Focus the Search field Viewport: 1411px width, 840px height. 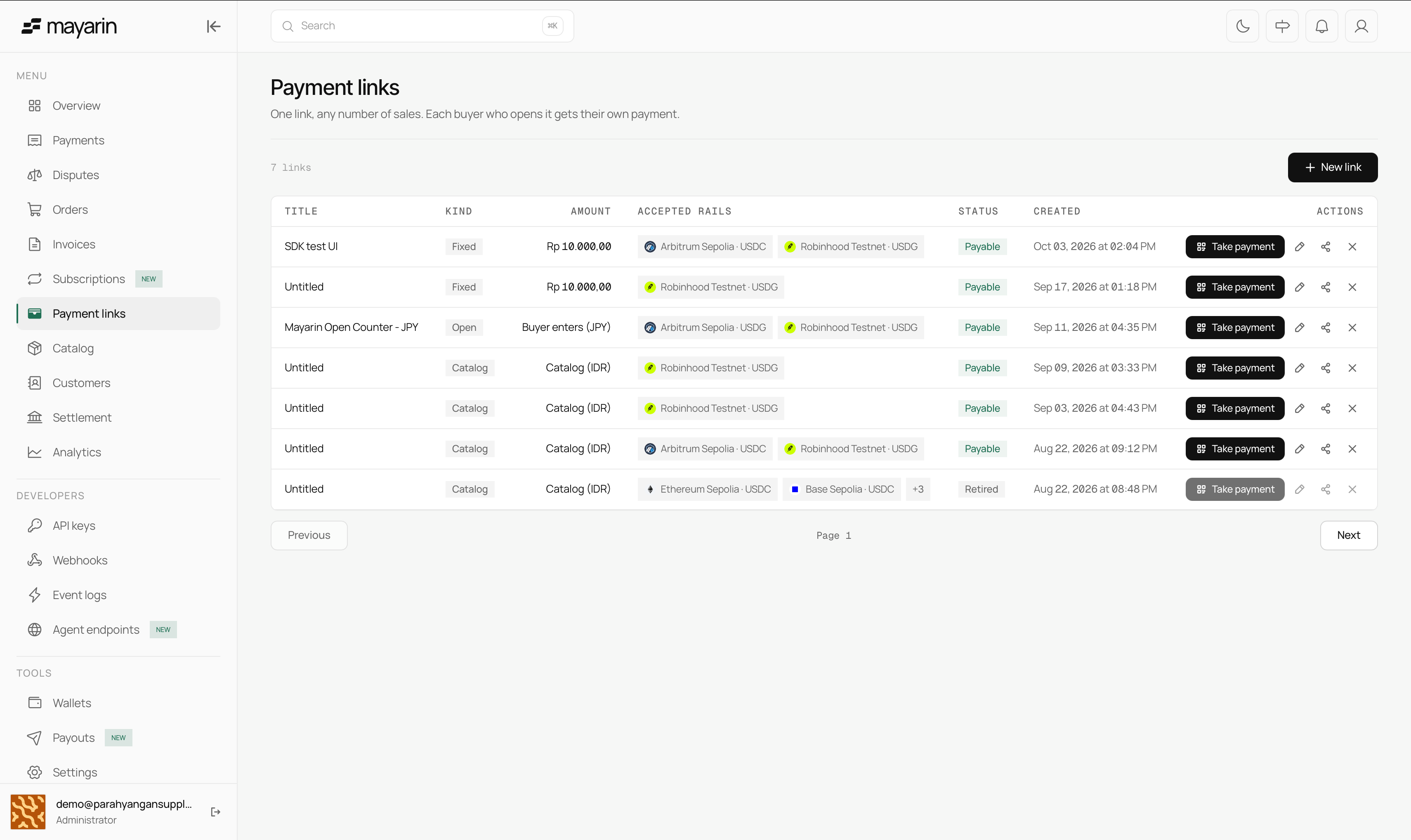[422, 26]
